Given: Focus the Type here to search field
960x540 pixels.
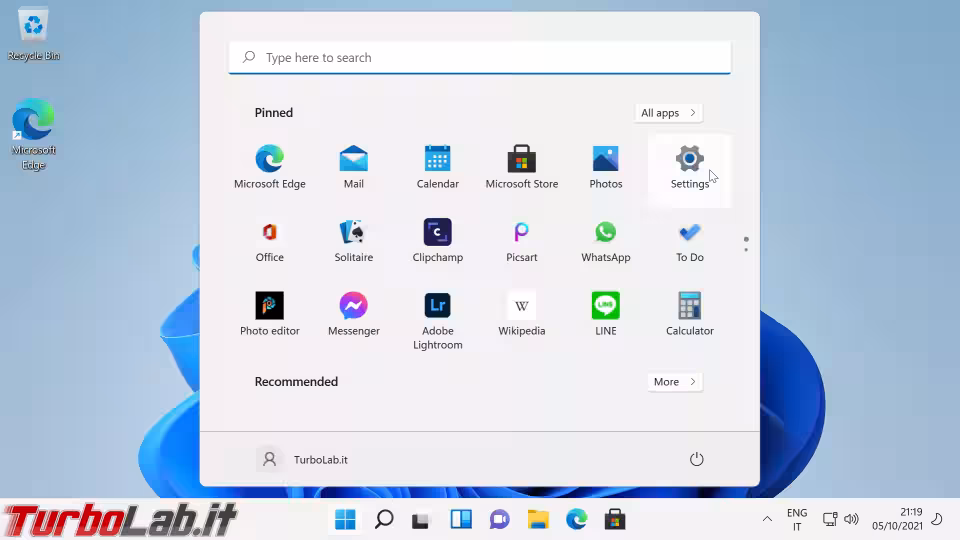Looking at the screenshot, I should [x=479, y=58].
